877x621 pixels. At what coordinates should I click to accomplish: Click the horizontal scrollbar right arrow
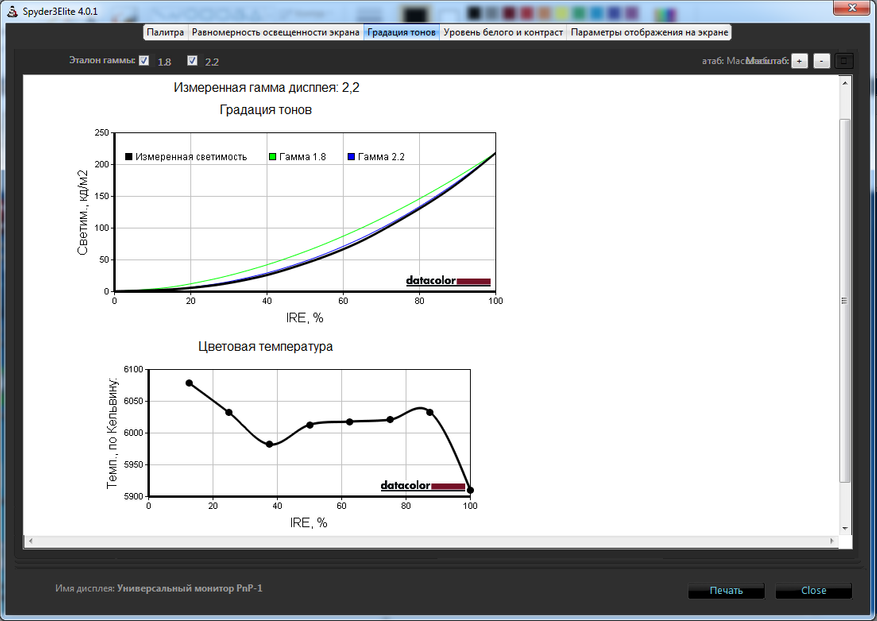(832, 541)
